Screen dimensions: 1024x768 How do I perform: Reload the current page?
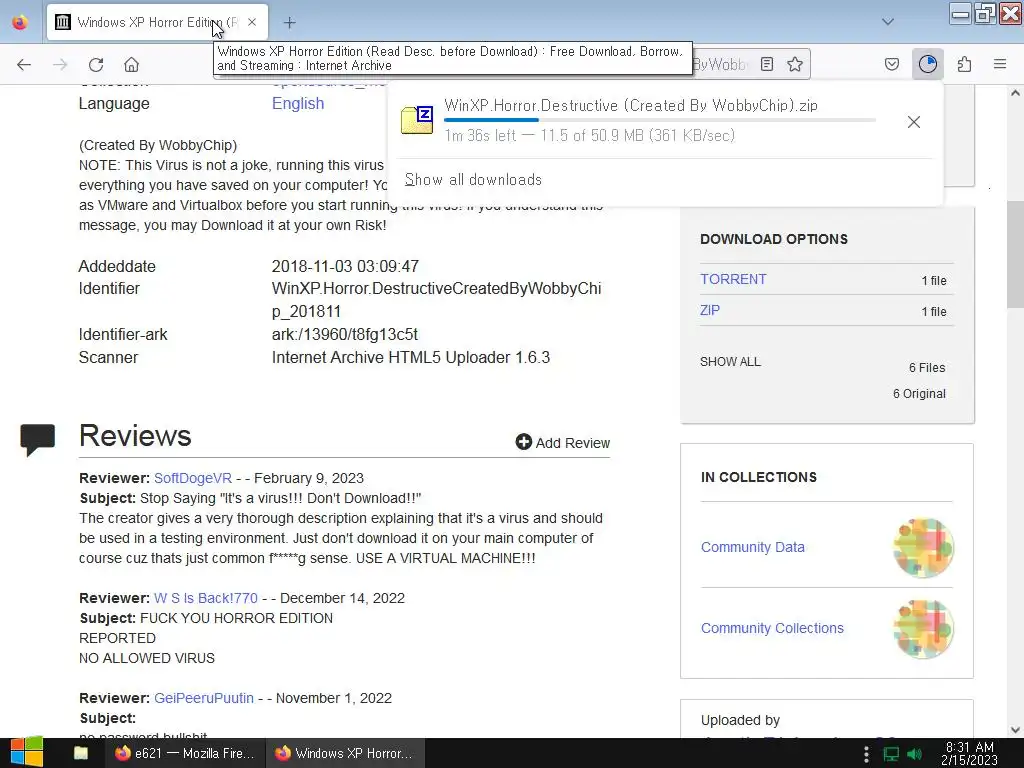[96, 65]
